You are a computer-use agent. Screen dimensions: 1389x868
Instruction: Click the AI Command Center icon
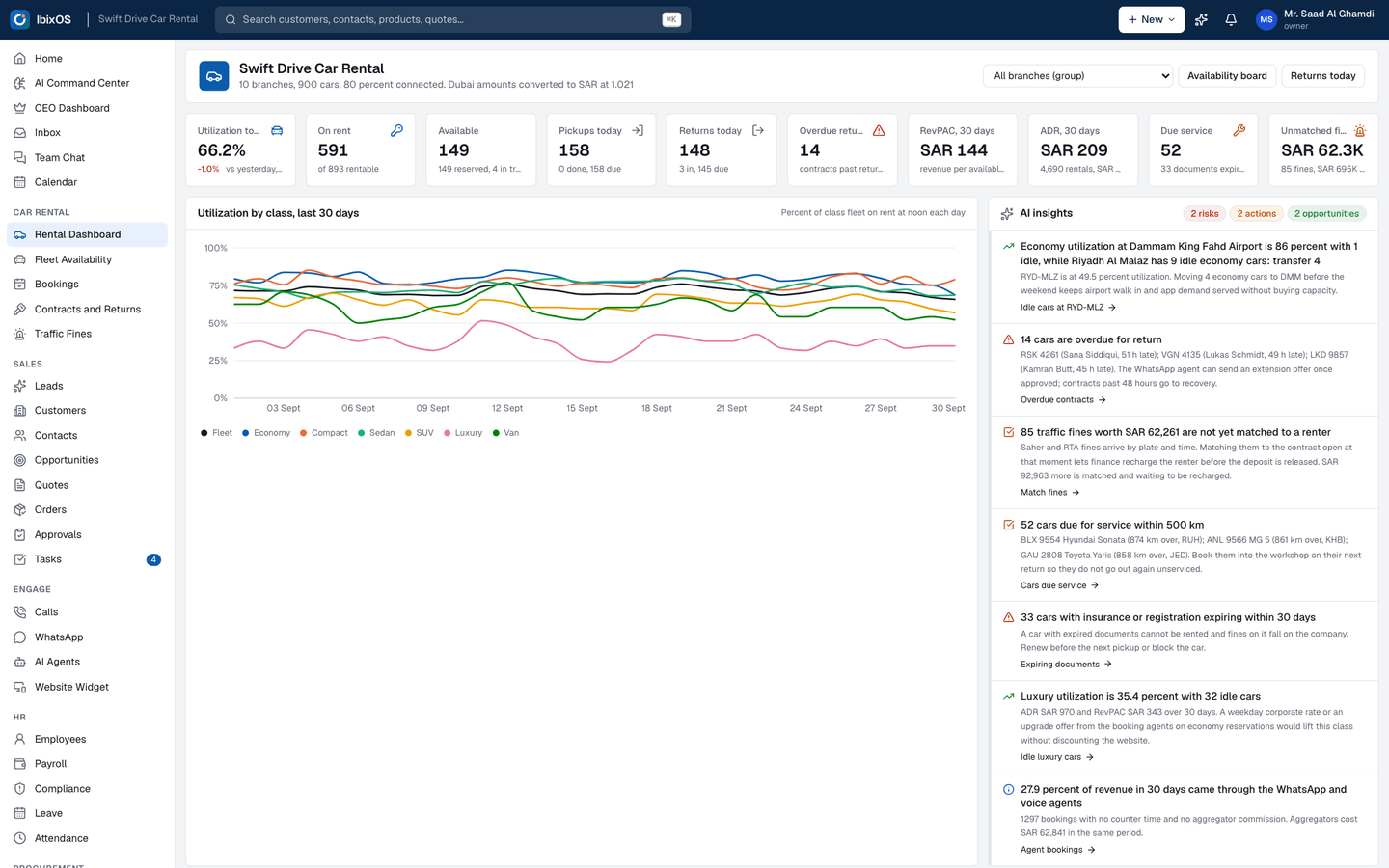tap(19, 83)
